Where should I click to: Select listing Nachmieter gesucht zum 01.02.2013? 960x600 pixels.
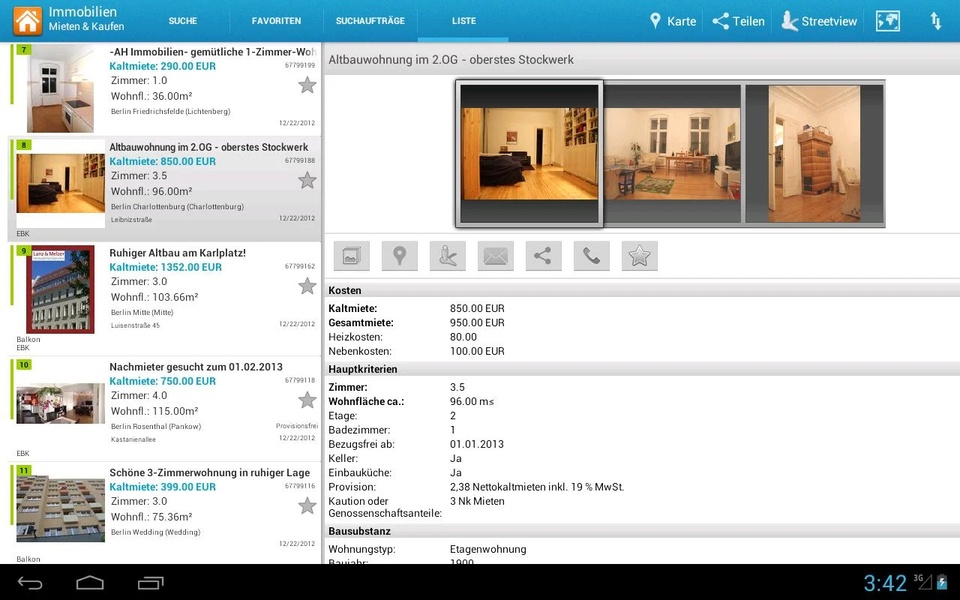click(196, 367)
